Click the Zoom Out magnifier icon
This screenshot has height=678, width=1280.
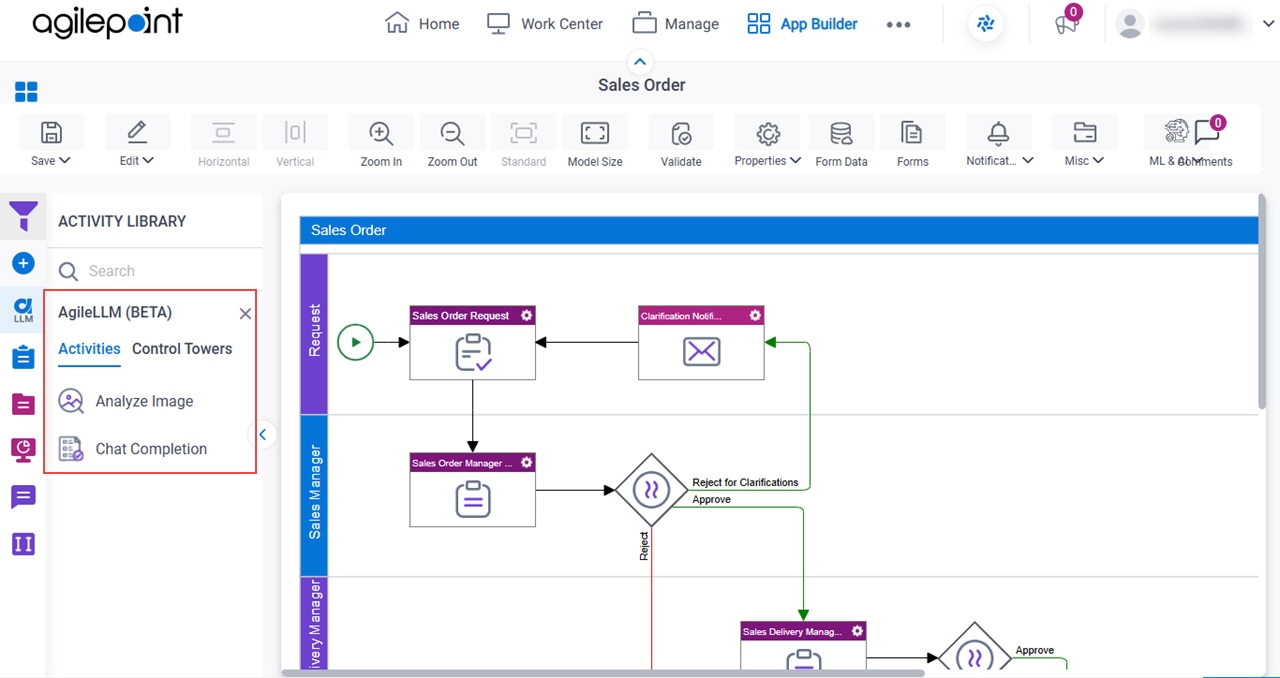[452, 133]
